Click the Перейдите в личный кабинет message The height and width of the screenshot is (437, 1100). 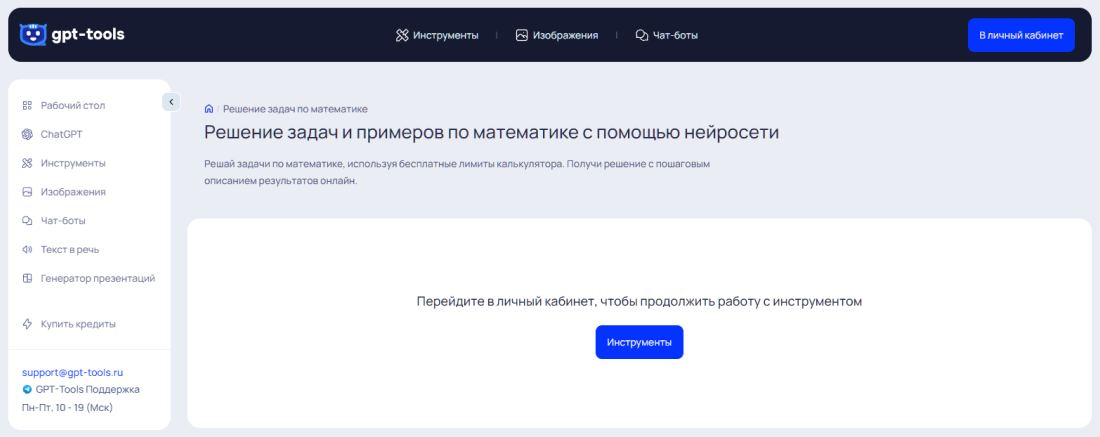point(639,302)
